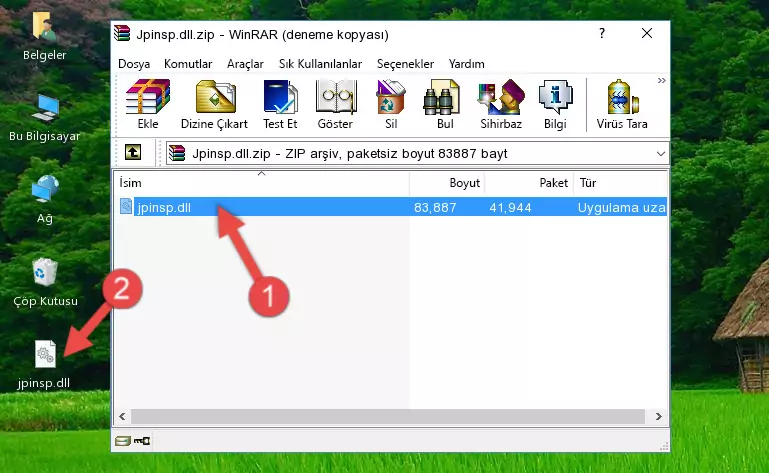Click the horizontal scrollbar right arrow
This screenshot has width=769, height=473.
[x=659, y=416]
